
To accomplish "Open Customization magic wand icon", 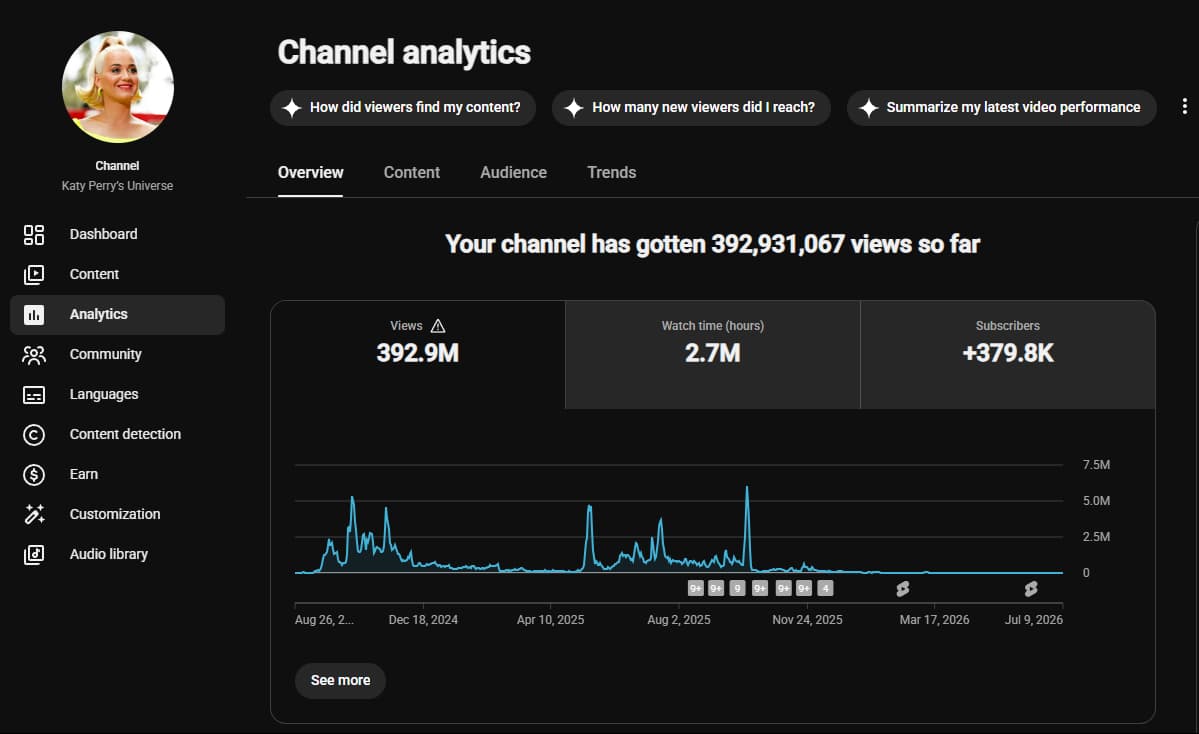I will pos(34,515).
